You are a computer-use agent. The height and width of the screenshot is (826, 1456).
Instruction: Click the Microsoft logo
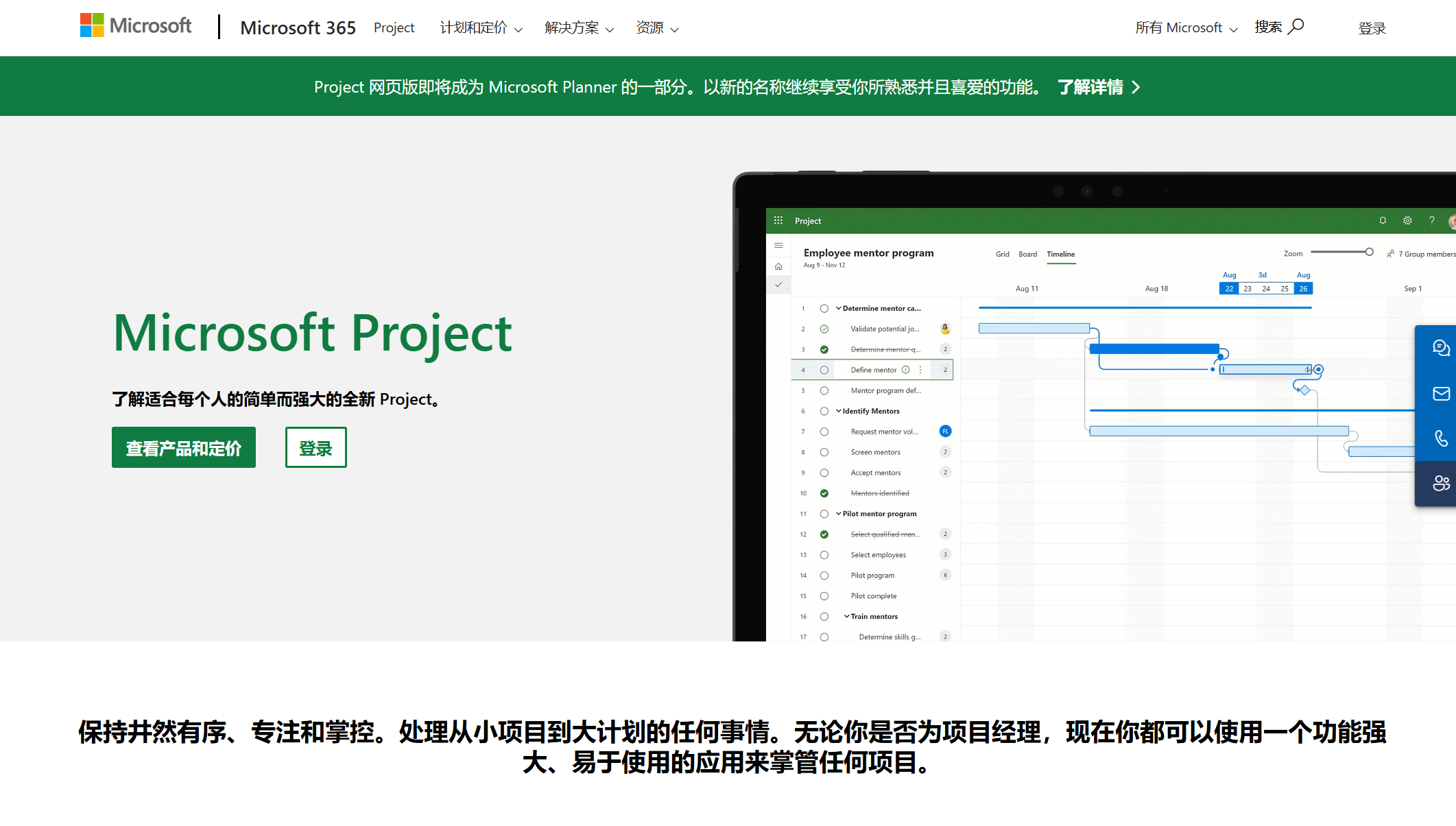pos(136,26)
